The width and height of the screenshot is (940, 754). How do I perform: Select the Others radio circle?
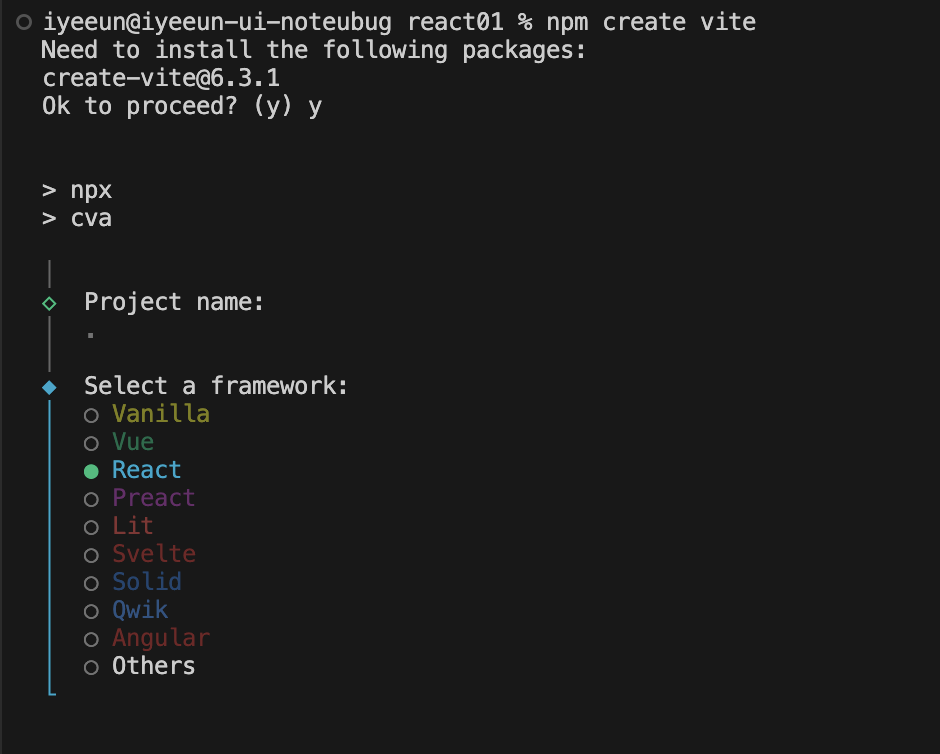[91, 667]
